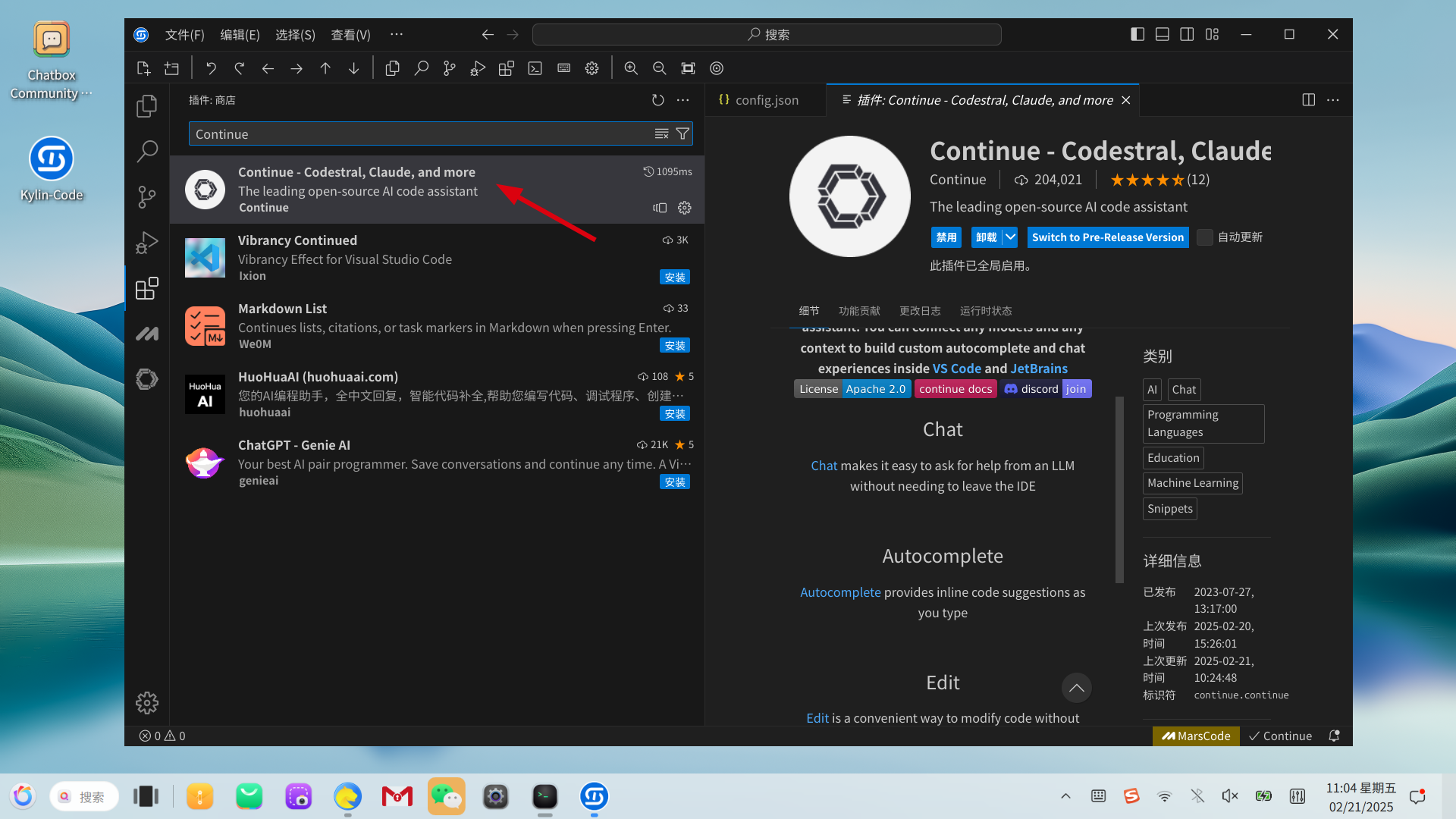Click the Undo toolbar icon
Viewport: 1456px width, 819px height.
point(211,68)
